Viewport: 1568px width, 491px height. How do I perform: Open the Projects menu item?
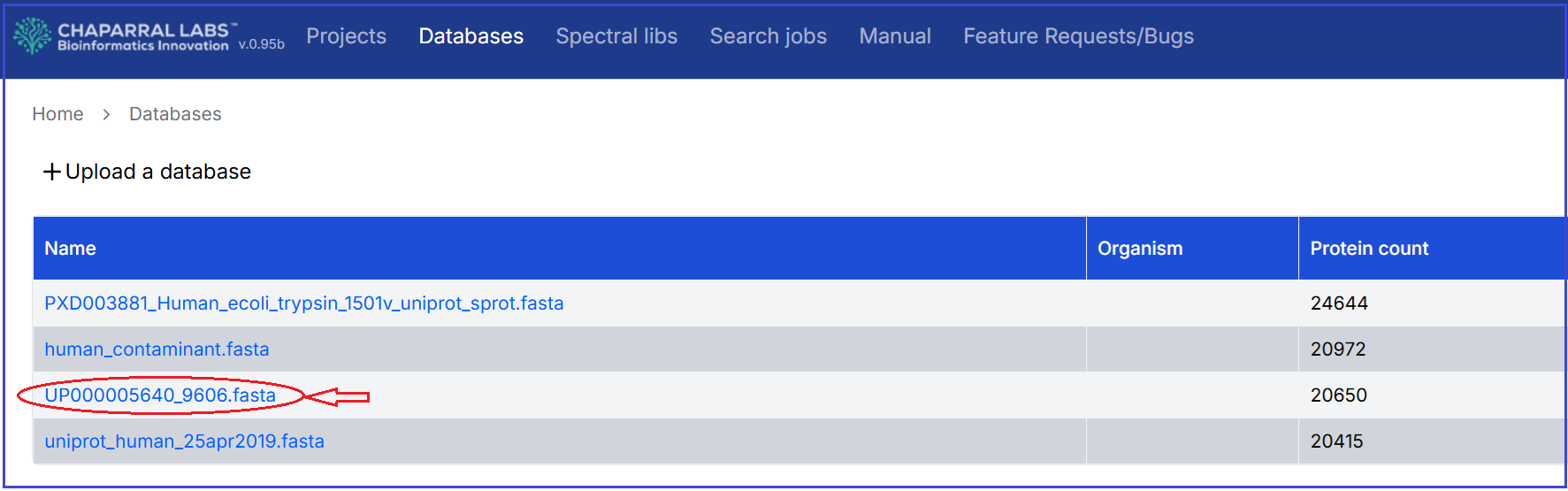pyautogui.click(x=346, y=36)
